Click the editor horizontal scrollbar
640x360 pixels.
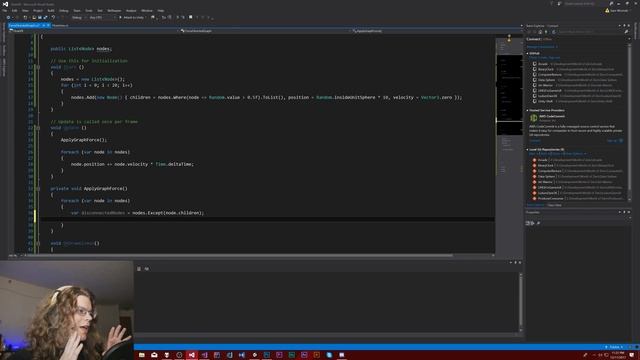(x=239, y=256)
